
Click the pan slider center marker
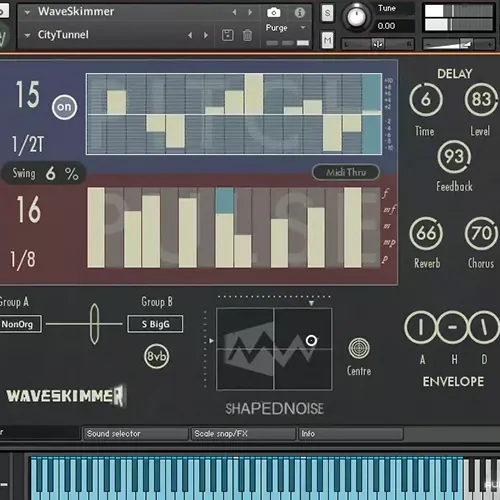click(378, 44)
